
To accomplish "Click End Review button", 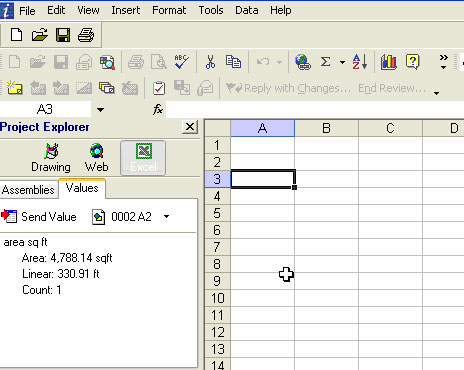I will pyautogui.click(x=392, y=88).
